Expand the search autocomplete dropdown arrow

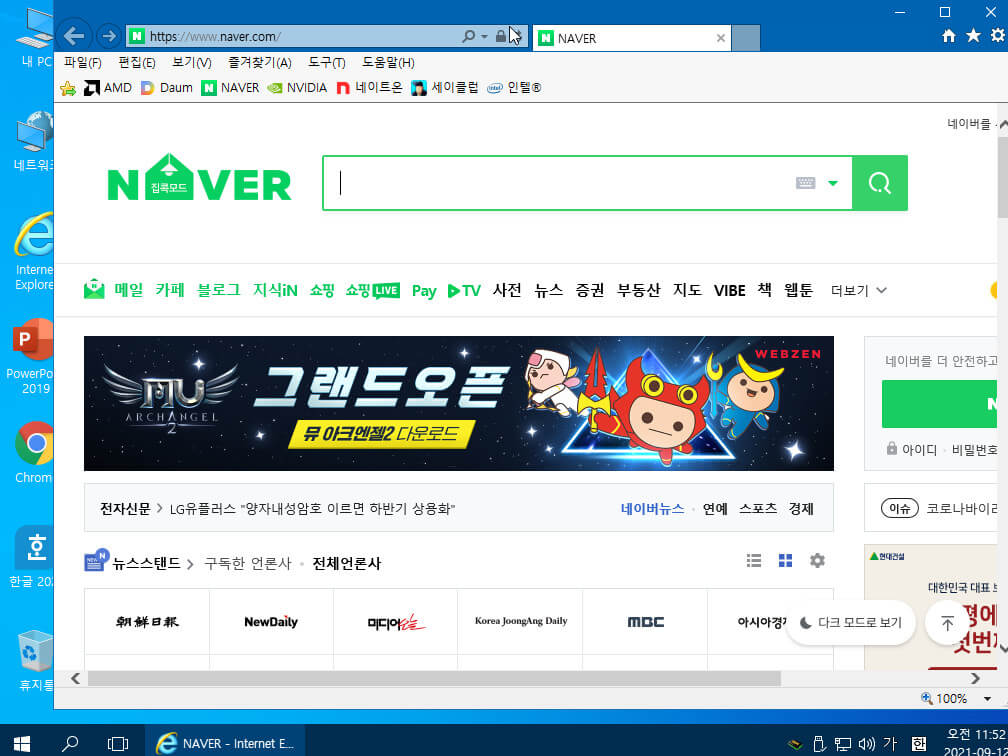coord(833,183)
